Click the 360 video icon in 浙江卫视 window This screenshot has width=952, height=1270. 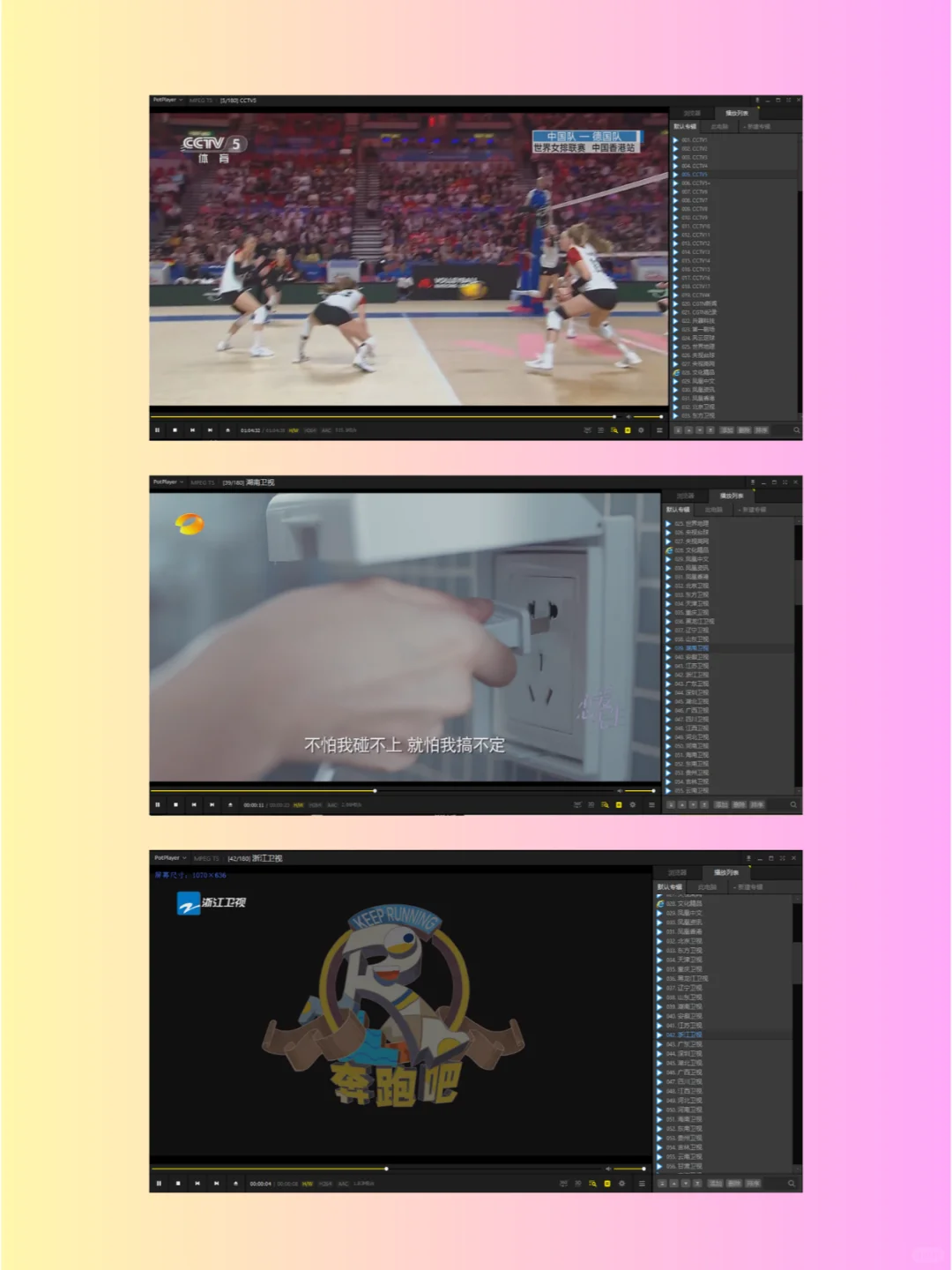pos(563,1184)
